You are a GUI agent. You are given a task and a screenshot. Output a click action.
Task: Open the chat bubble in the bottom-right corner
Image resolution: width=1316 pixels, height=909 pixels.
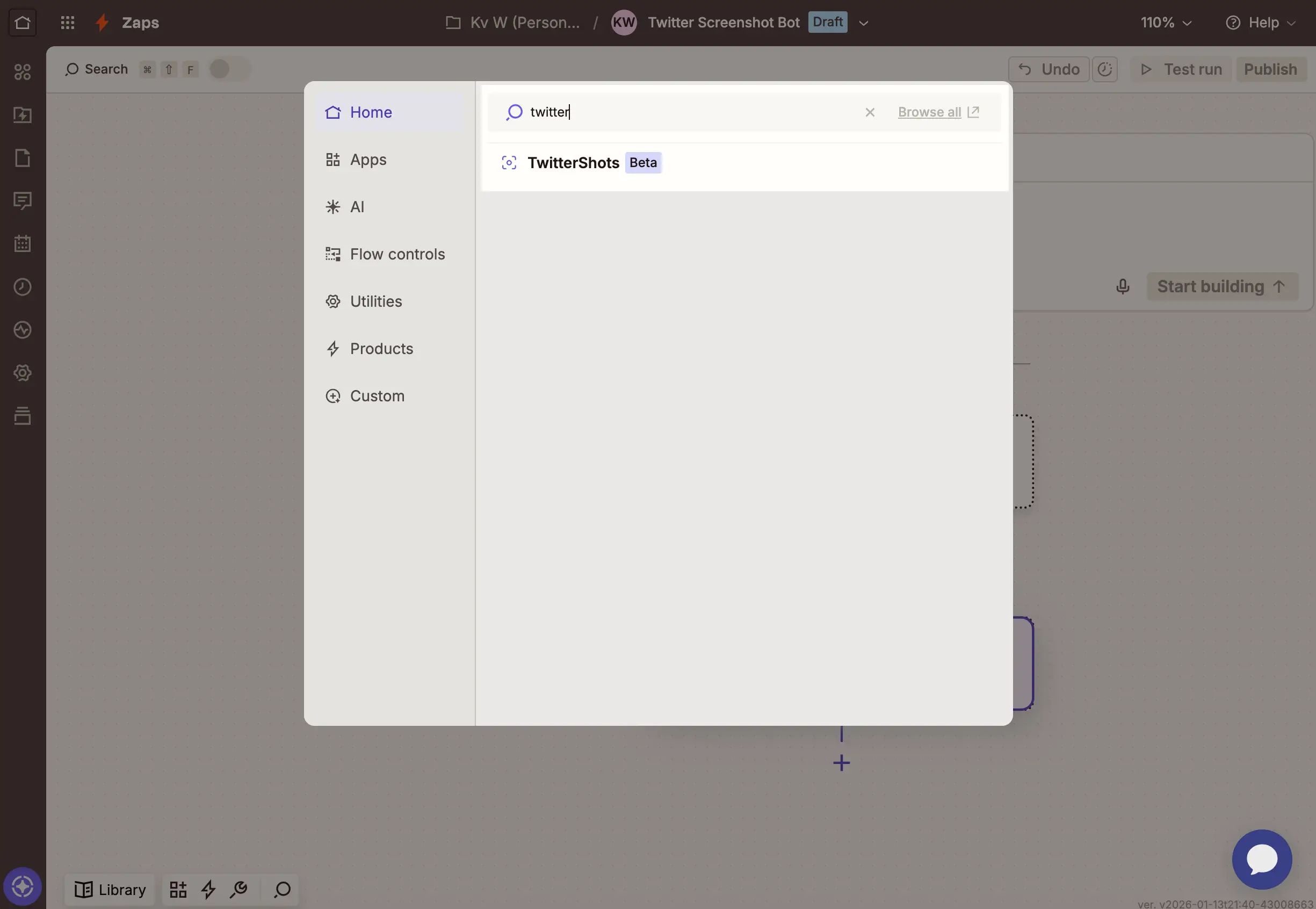(1262, 859)
